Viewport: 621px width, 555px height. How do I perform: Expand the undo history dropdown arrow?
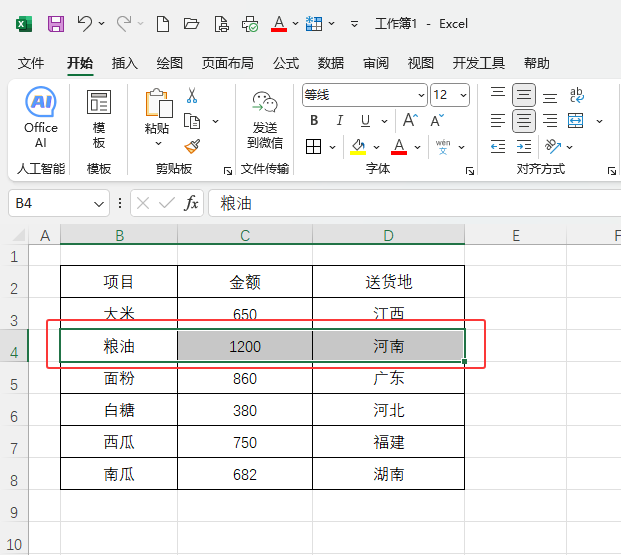[x=101, y=24]
